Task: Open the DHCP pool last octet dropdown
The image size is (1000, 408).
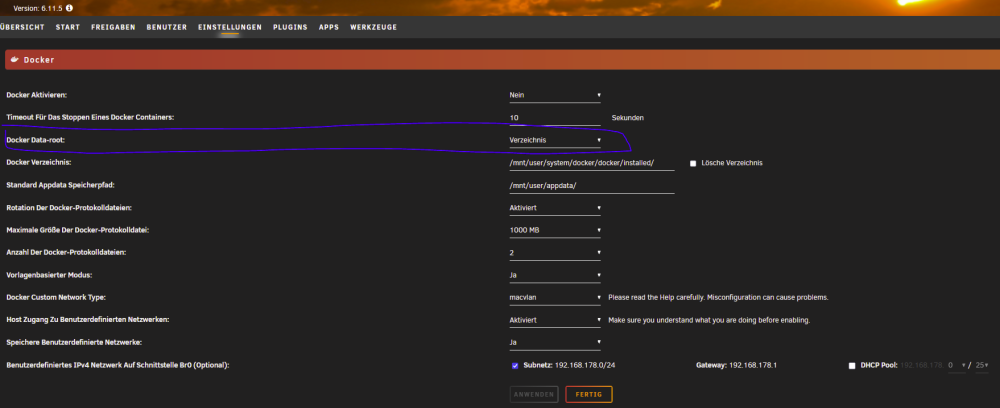Action: [957, 365]
